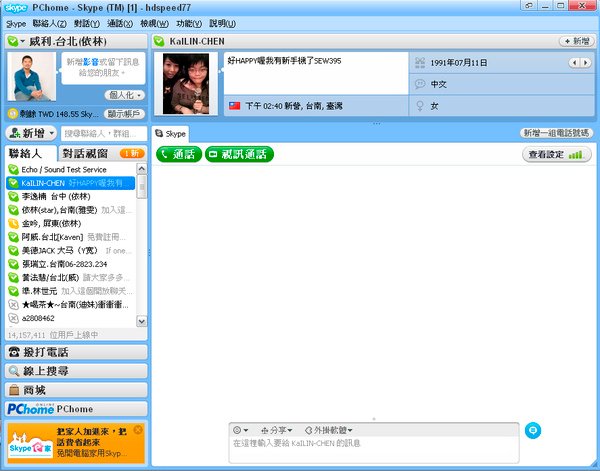The image size is (600, 471).
Task: Click mood text 好HAPPY喔我有新手機了SEW395
Action: click(x=284, y=61)
